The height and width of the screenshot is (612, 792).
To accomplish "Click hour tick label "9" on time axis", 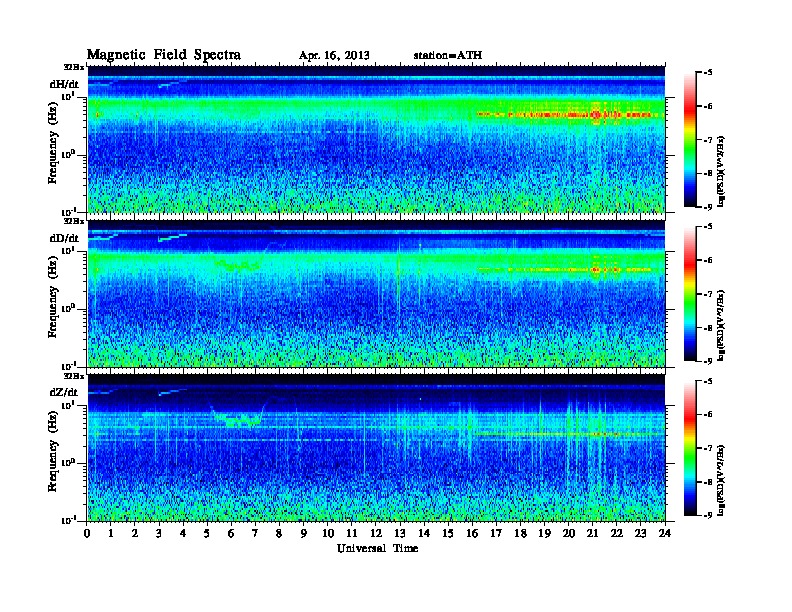I will (304, 533).
